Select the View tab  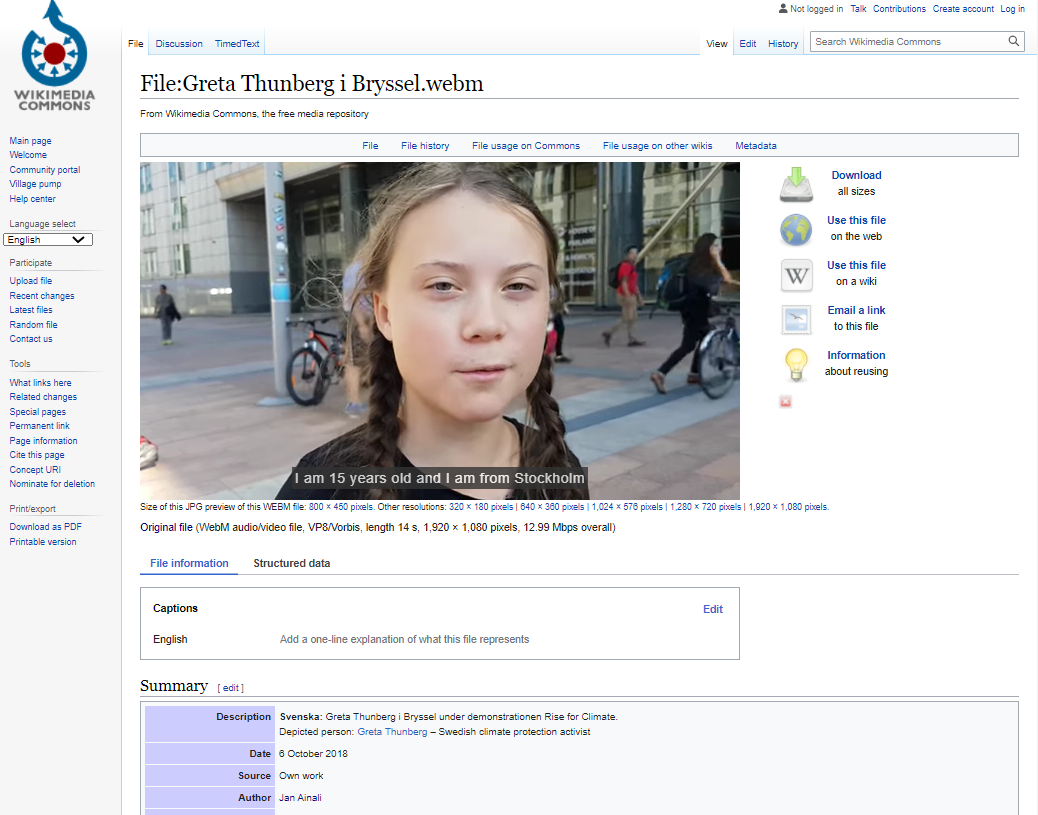point(717,44)
